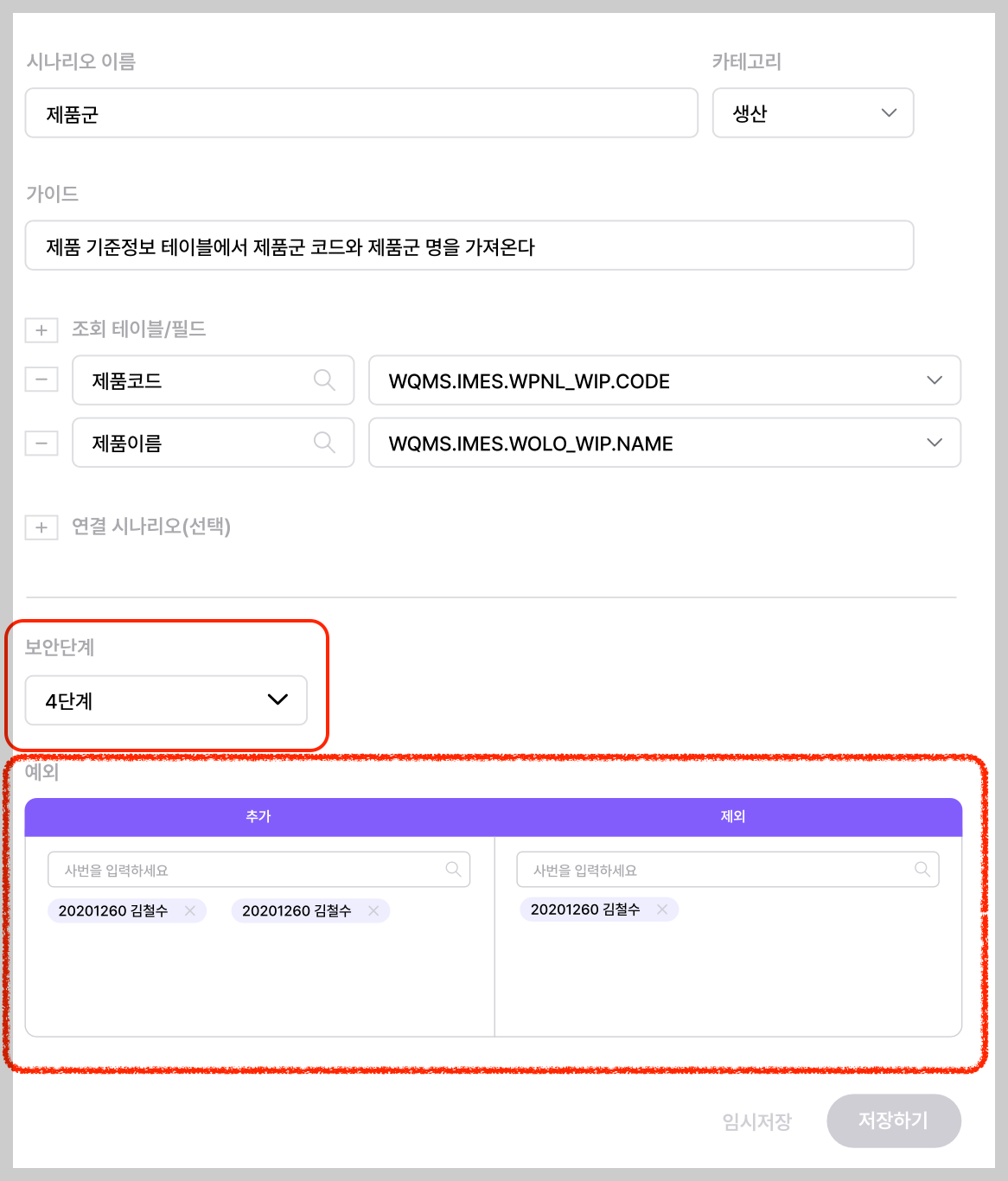Open the 카테고리 dropdown showing 생산
The image size is (1008, 1181).
coord(889,112)
